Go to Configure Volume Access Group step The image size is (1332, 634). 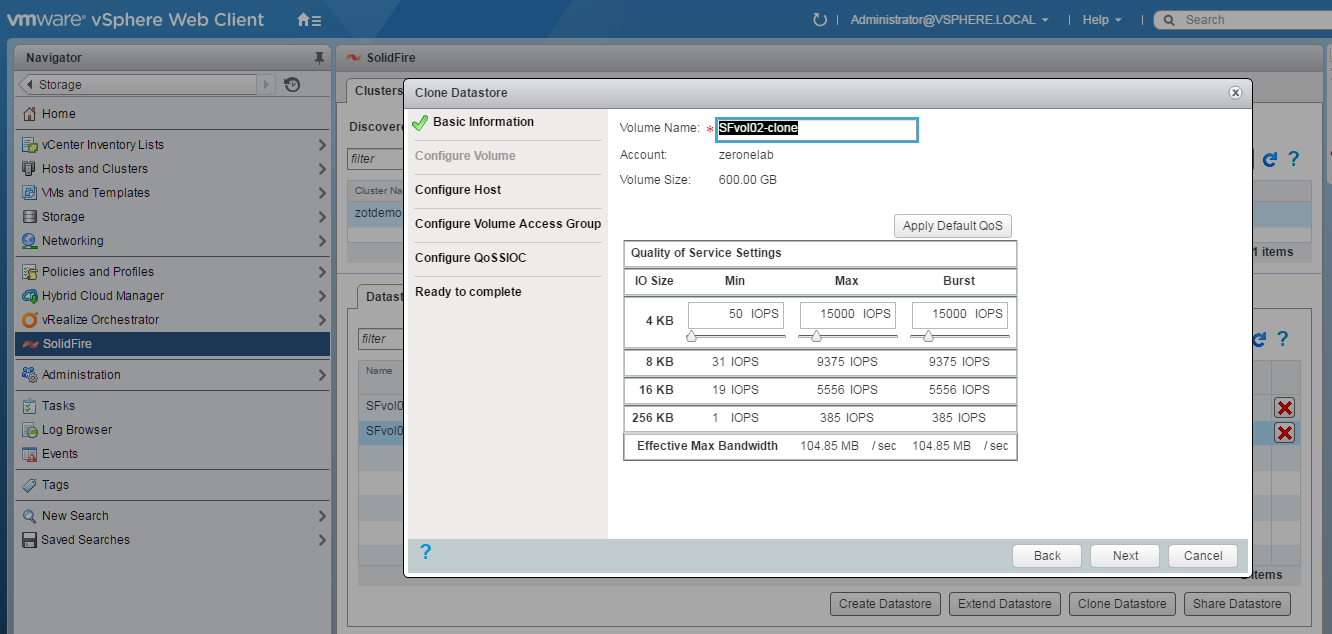(x=508, y=224)
